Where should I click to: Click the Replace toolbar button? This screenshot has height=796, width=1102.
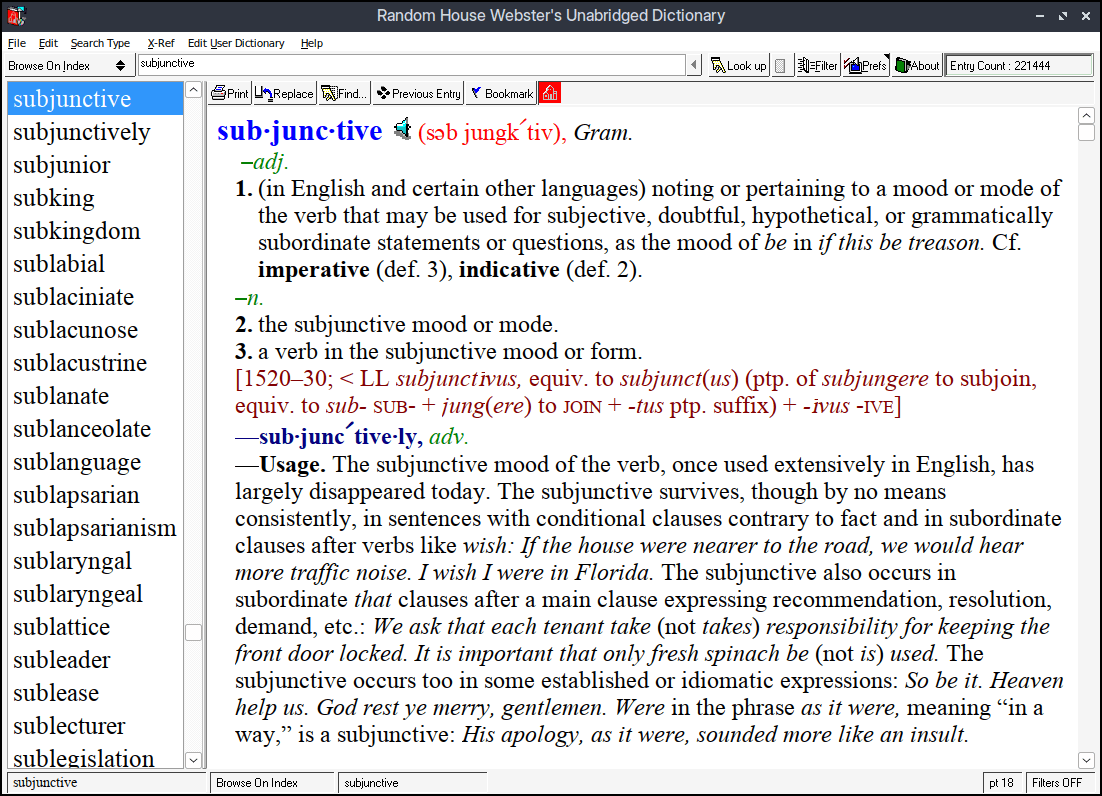click(285, 94)
